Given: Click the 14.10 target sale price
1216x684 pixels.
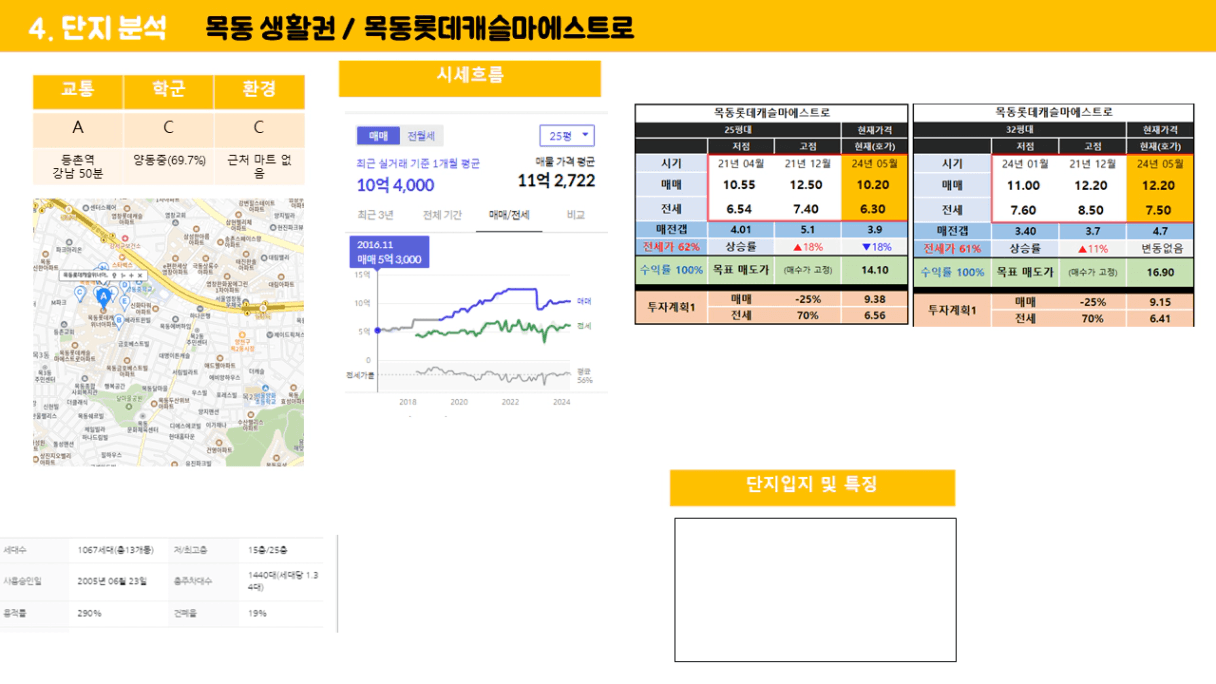Looking at the screenshot, I should click(x=874, y=271).
